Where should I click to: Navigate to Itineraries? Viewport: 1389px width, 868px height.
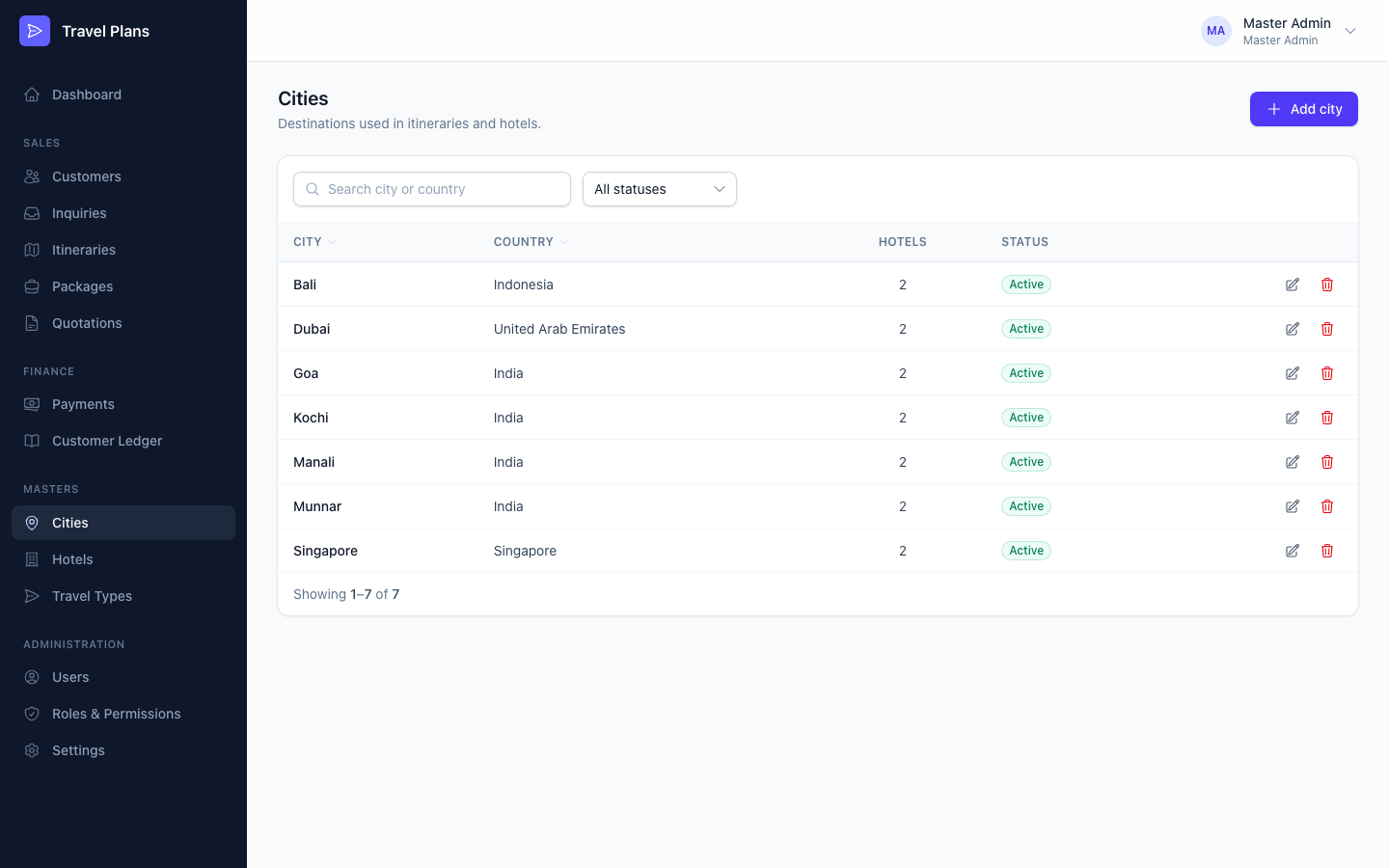(x=123, y=250)
